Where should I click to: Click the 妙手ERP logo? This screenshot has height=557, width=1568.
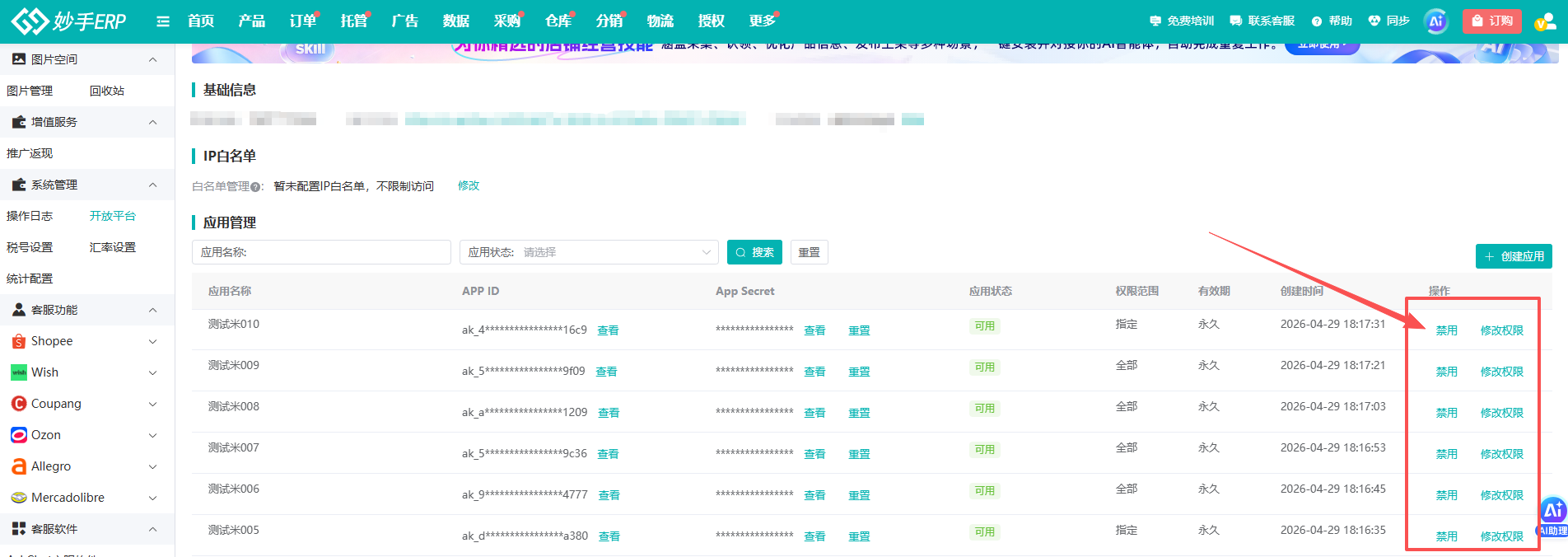point(69,21)
